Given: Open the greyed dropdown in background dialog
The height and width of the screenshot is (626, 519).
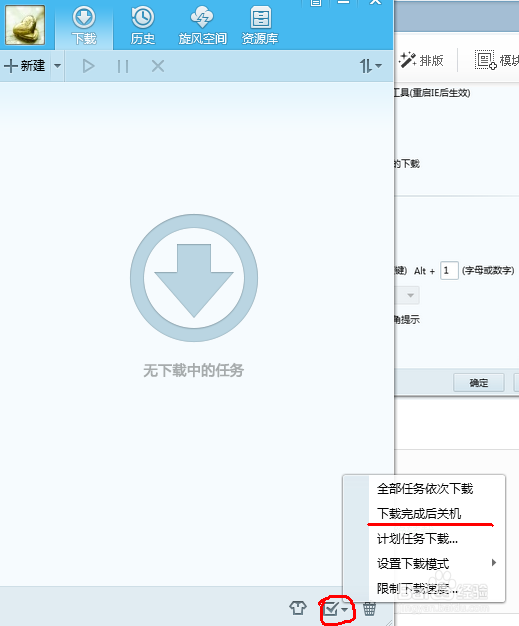Looking at the screenshot, I should click(407, 295).
